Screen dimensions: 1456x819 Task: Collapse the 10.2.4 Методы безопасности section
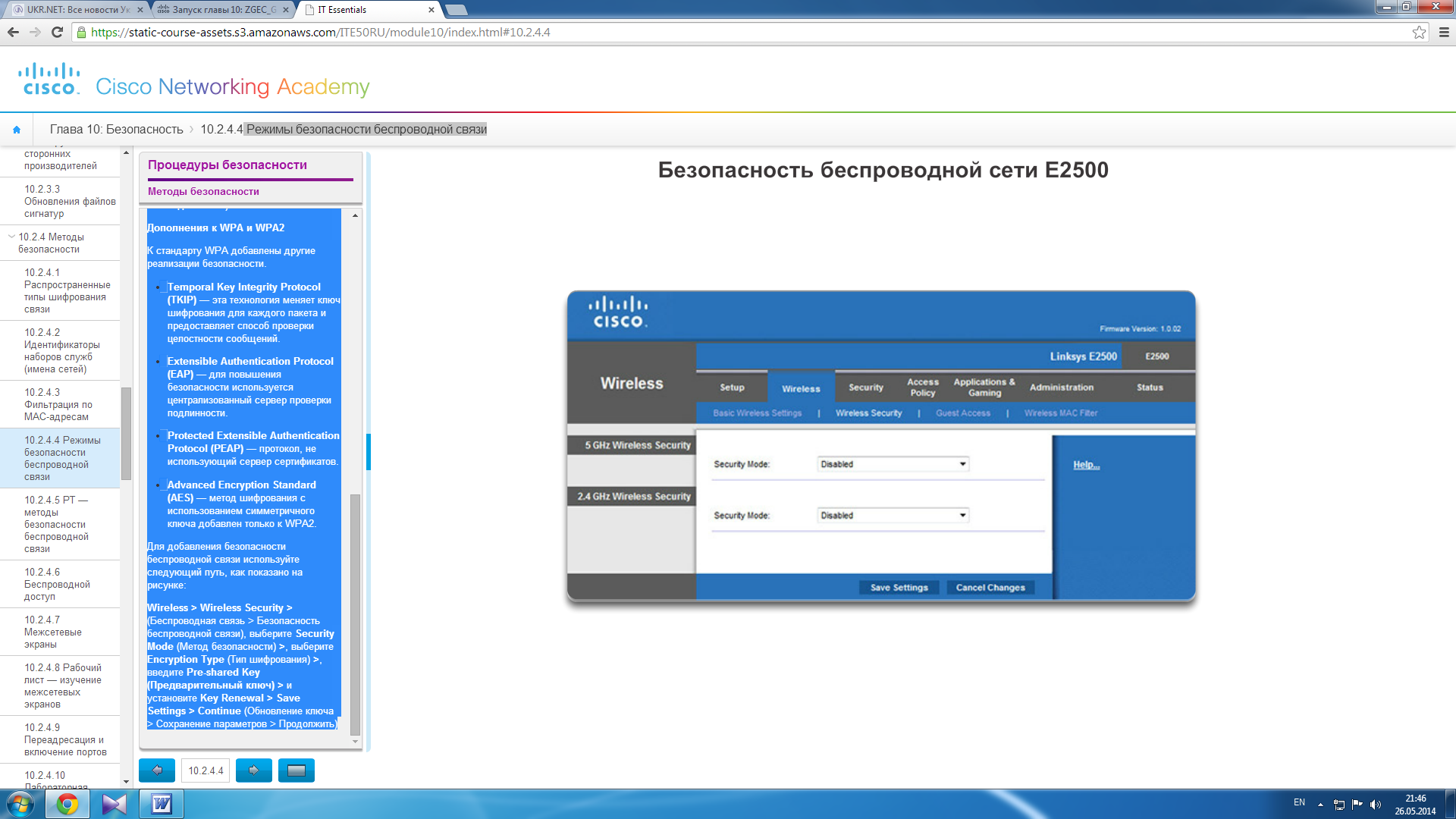(11, 237)
